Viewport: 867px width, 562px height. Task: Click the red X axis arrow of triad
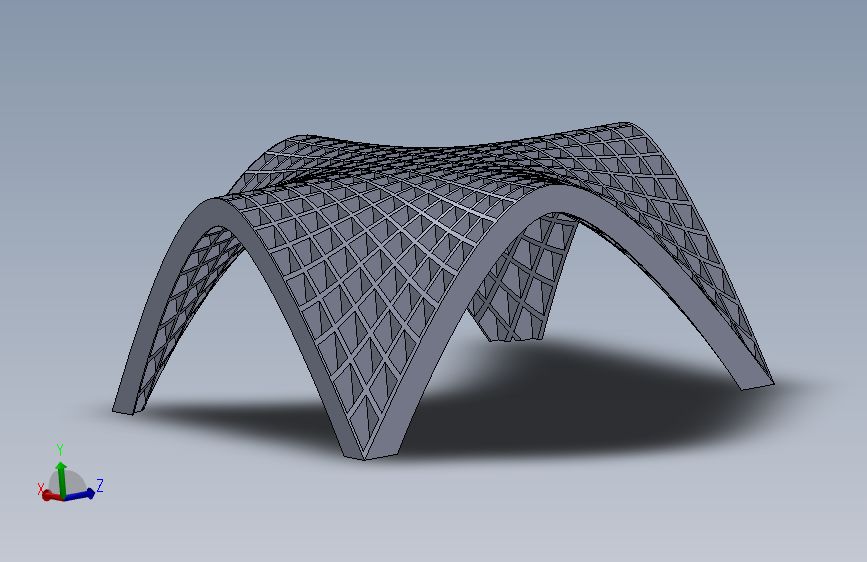(51, 496)
